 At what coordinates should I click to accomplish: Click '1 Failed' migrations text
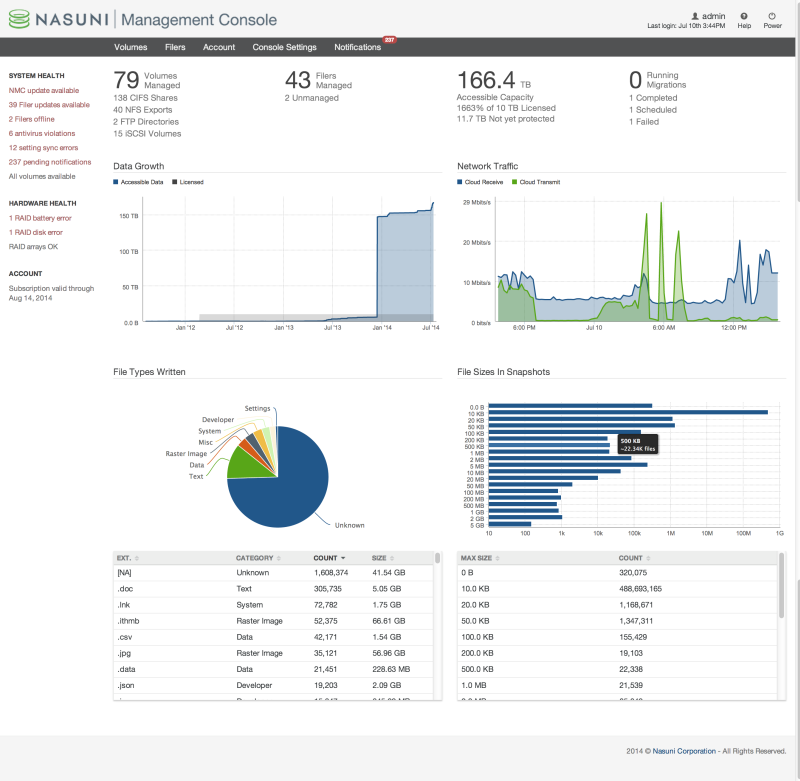(x=644, y=122)
